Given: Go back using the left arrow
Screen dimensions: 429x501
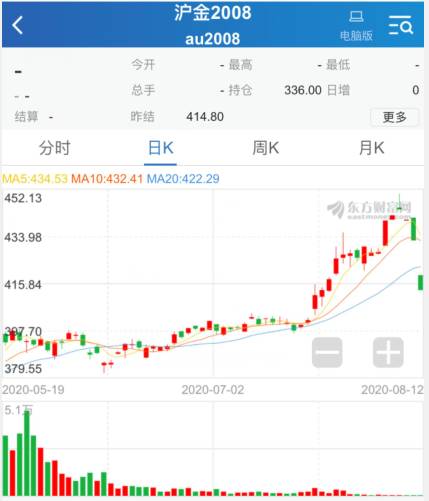Looking at the screenshot, I should [x=18, y=25].
